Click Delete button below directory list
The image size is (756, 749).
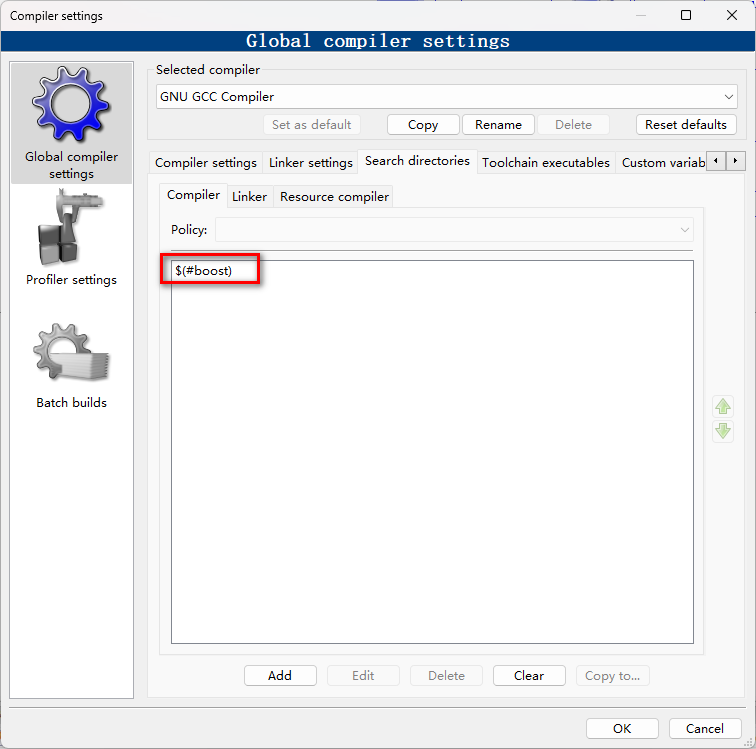(x=446, y=676)
